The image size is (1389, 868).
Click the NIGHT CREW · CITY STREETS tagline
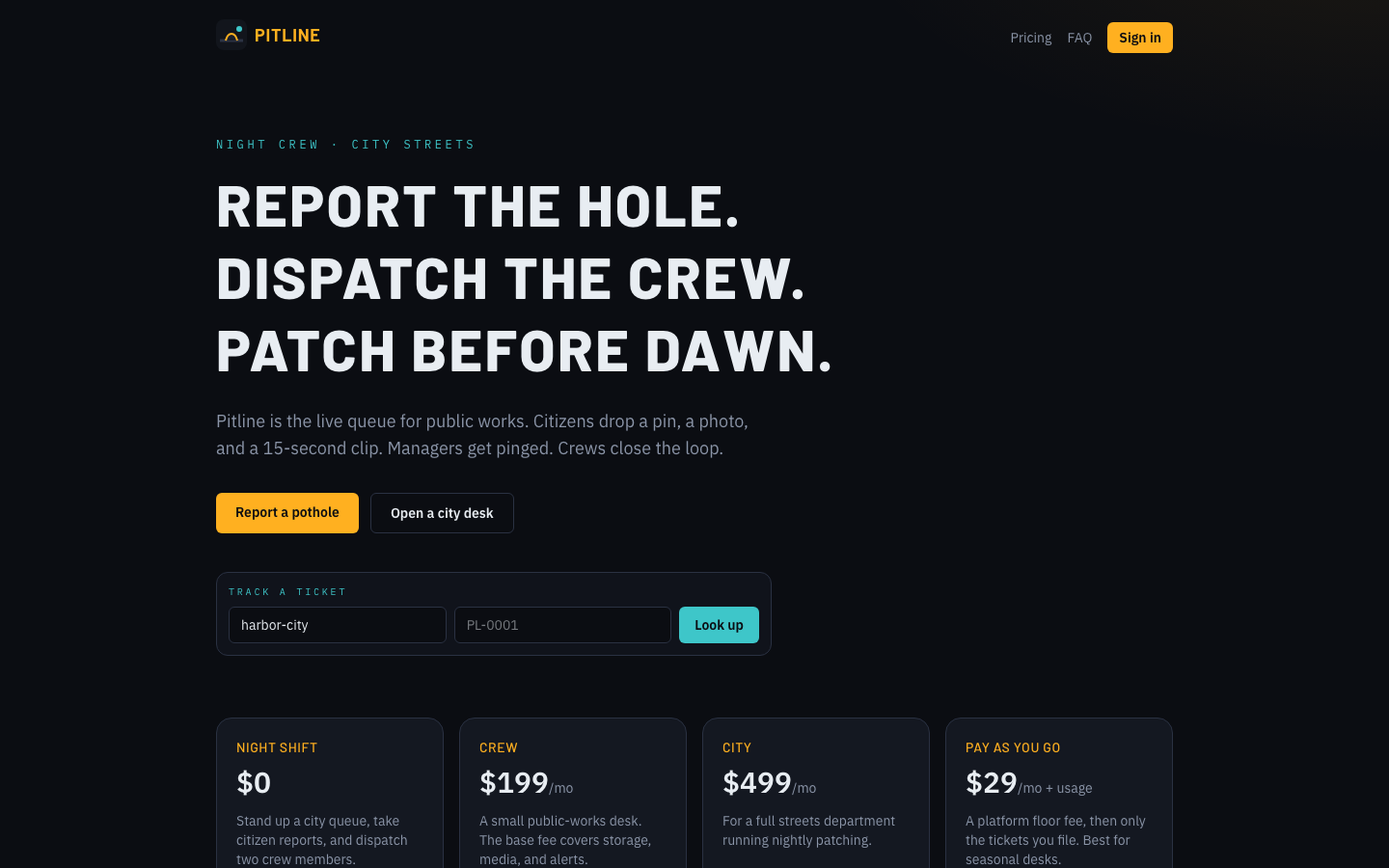345,145
